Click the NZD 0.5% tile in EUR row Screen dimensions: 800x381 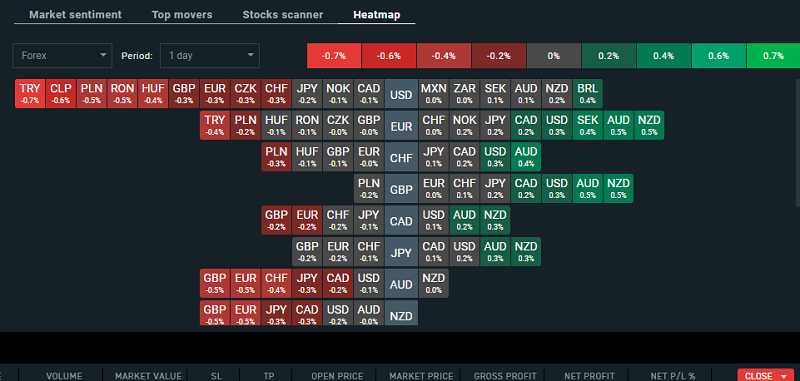pyautogui.click(x=649, y=125)
